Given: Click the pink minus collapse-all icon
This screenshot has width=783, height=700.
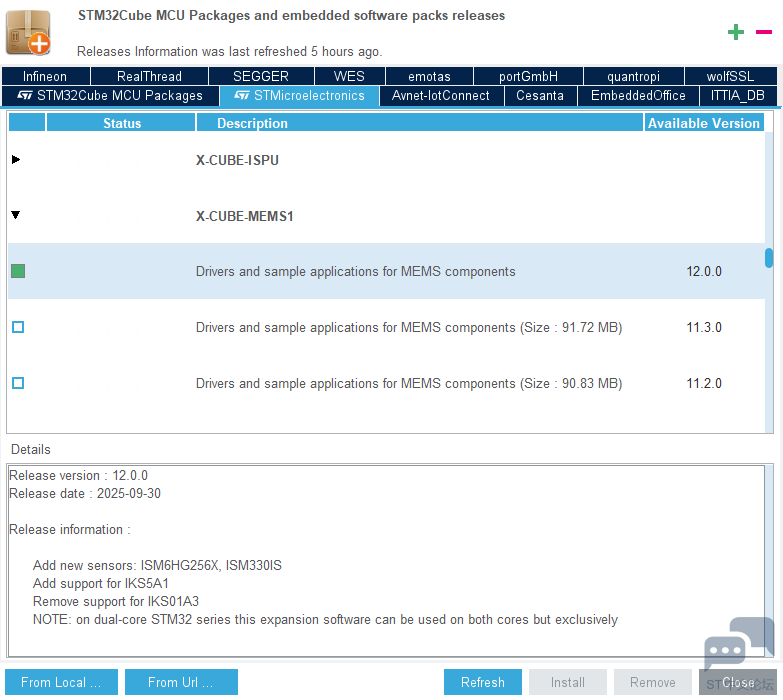Looking at the screenshot, I should [x=763, y=32].
